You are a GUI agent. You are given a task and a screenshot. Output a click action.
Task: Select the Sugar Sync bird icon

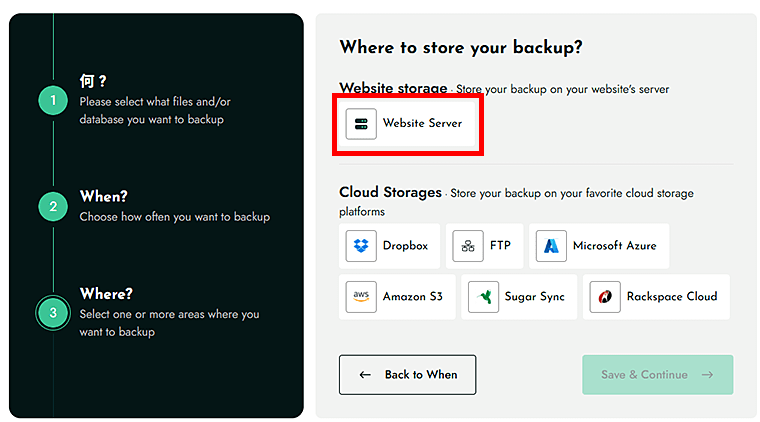pyautogui.click(x=483, y=297)
